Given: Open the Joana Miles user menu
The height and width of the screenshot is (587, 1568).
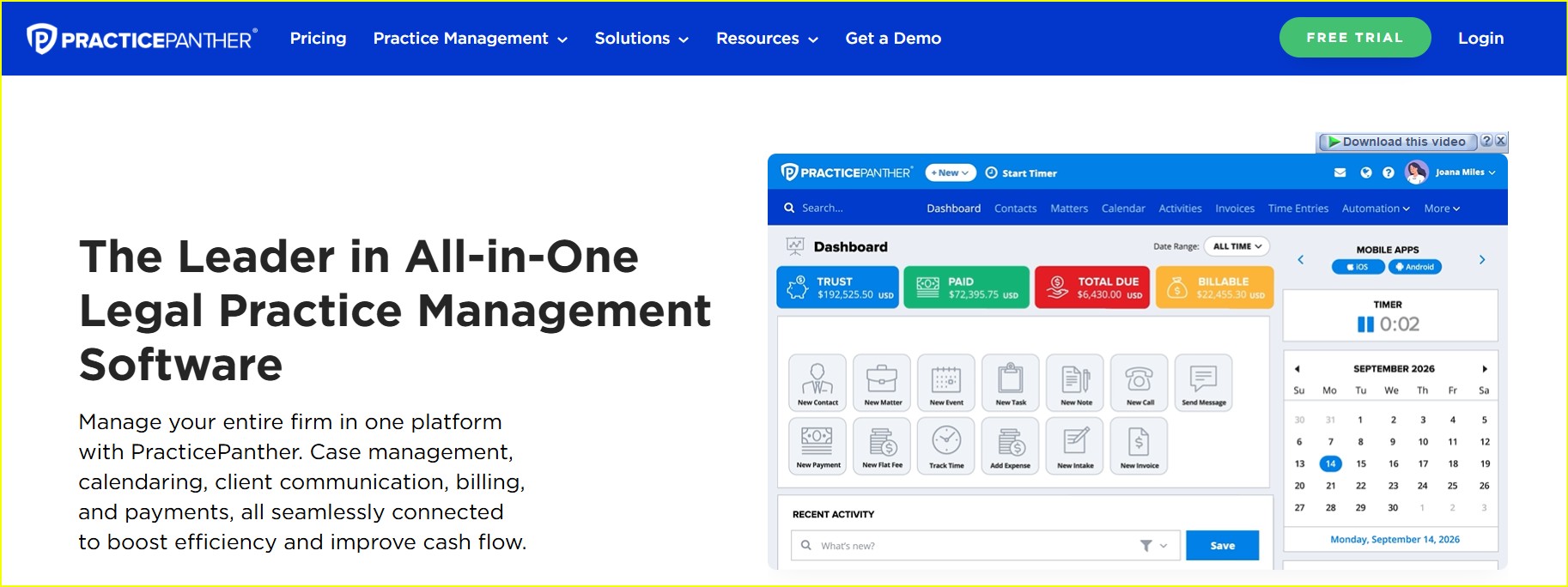Looking at the screenshot, I should coord(1450,172).
